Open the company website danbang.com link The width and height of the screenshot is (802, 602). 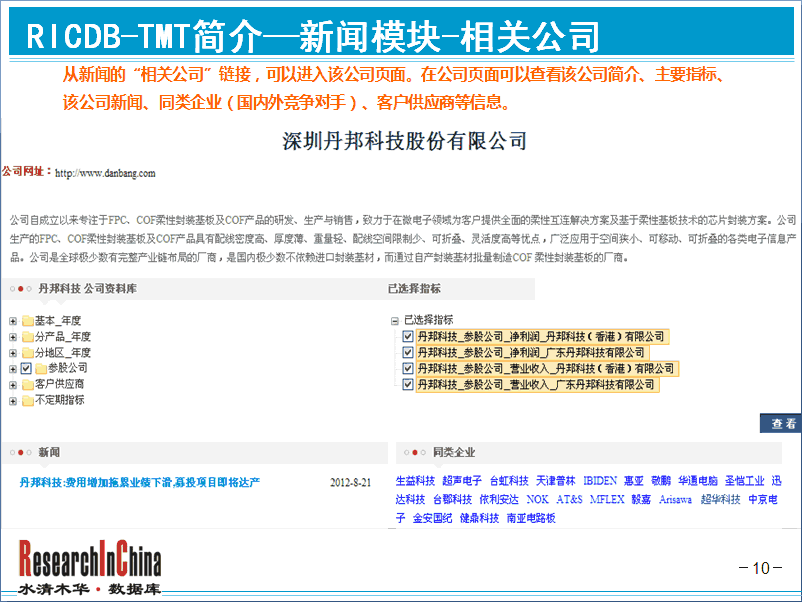coord(105,173)
